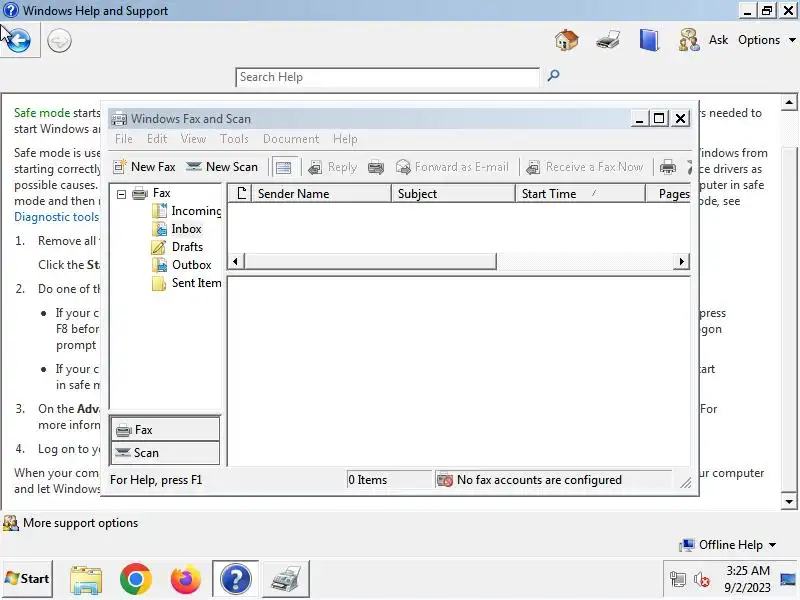Viewport: 800px width, 600px height.
Task: Click Help window scroll up arrow
Action: click(789, 103)
